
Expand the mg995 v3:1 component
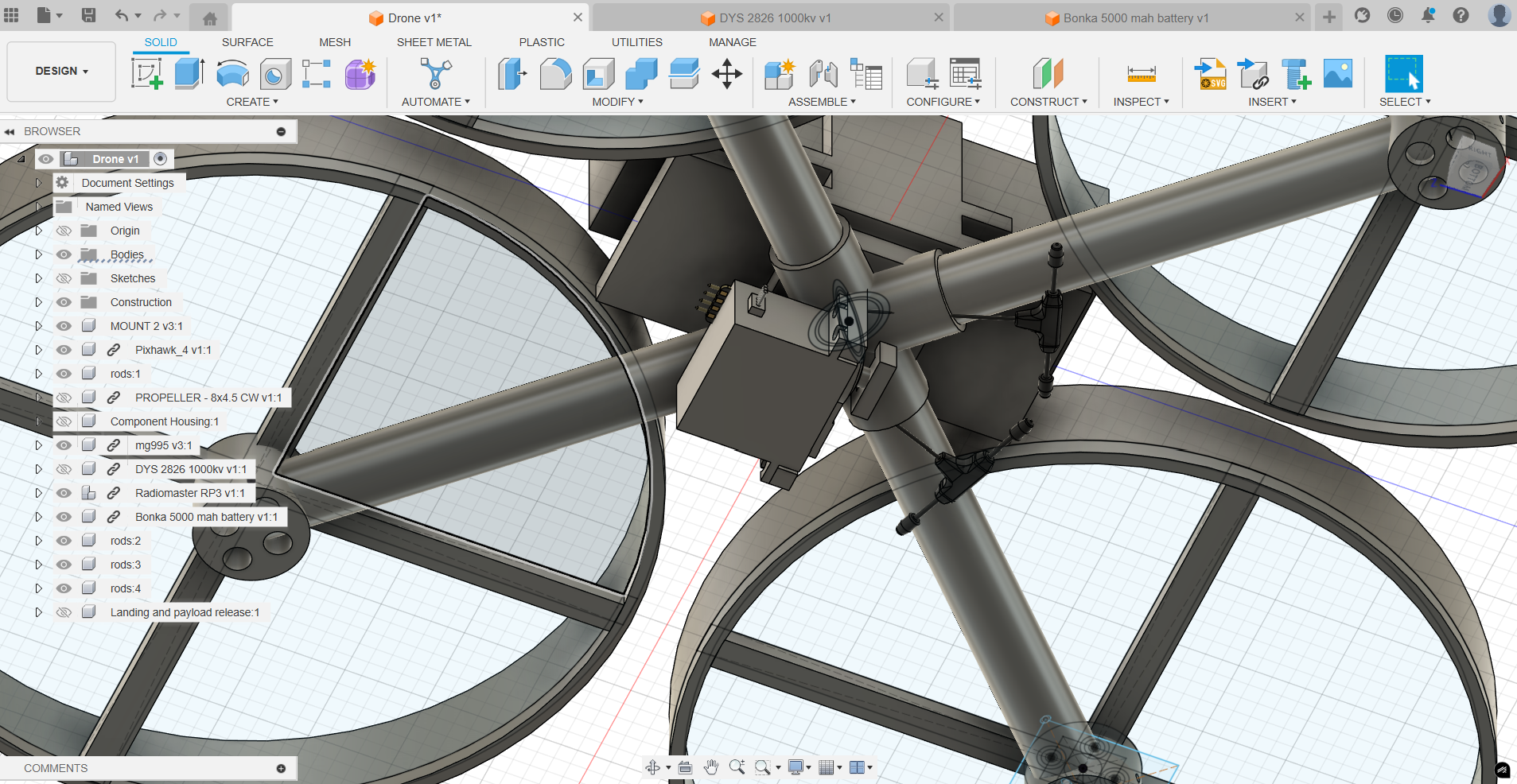(38, 445)
